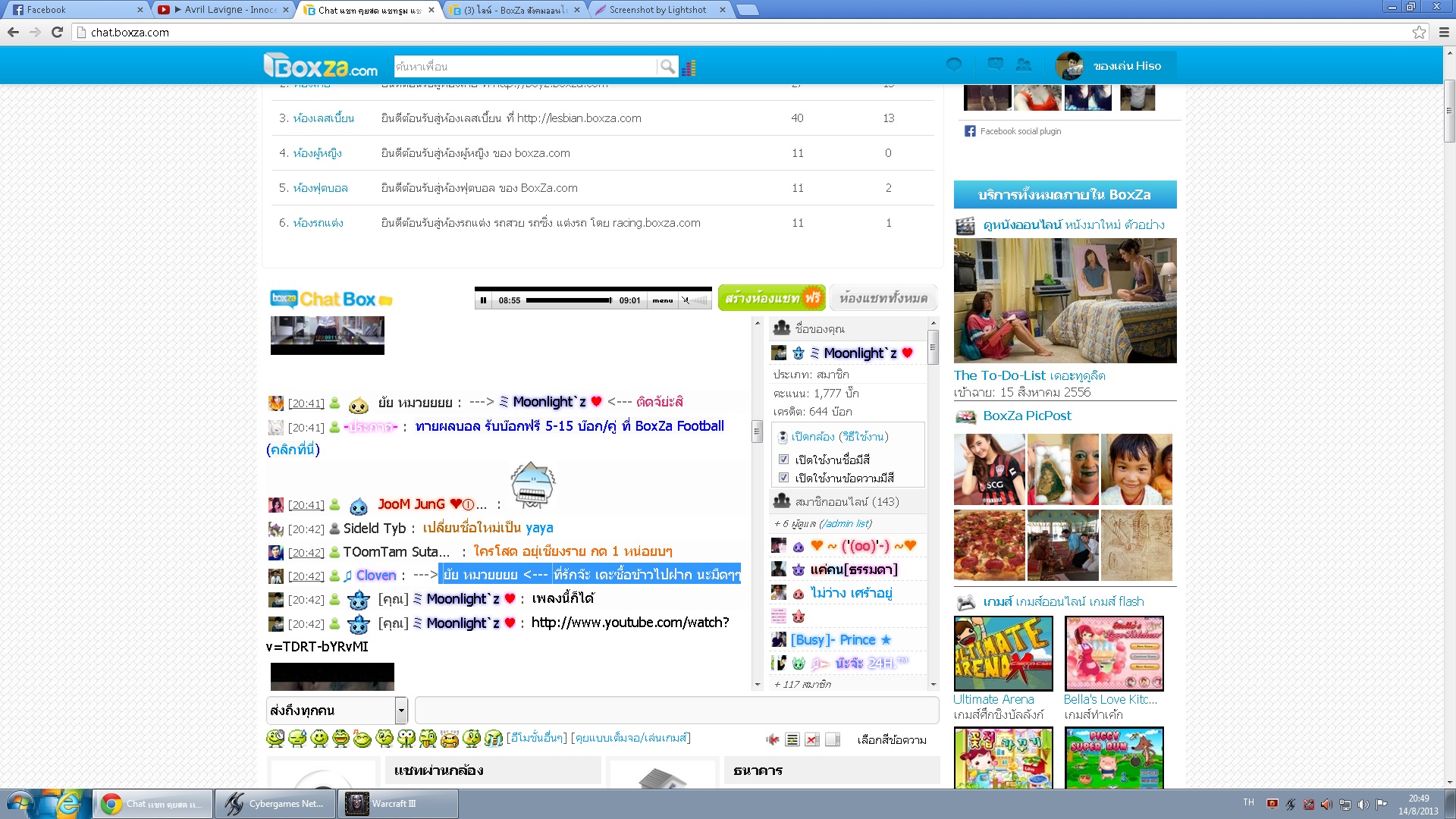This screenshot has width=1456, height=819.
Task: Uncheck the message color checkbox
Action: point(784,478)
